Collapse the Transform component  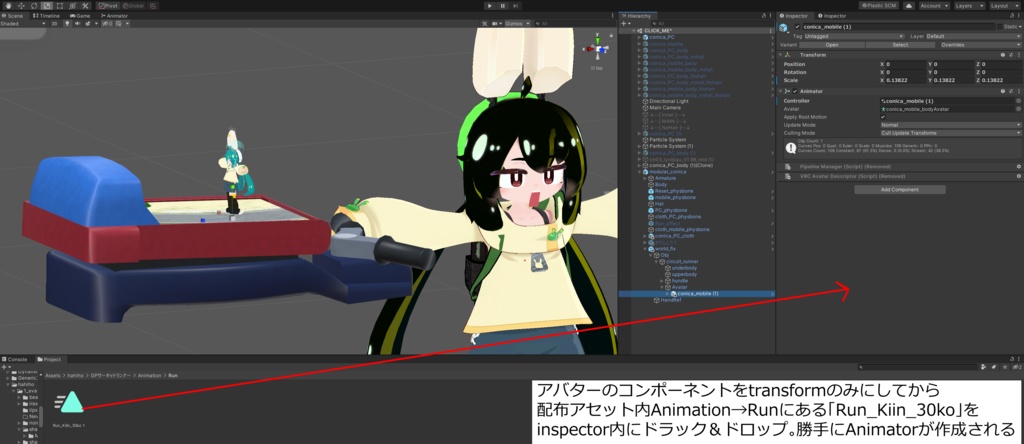780,55
